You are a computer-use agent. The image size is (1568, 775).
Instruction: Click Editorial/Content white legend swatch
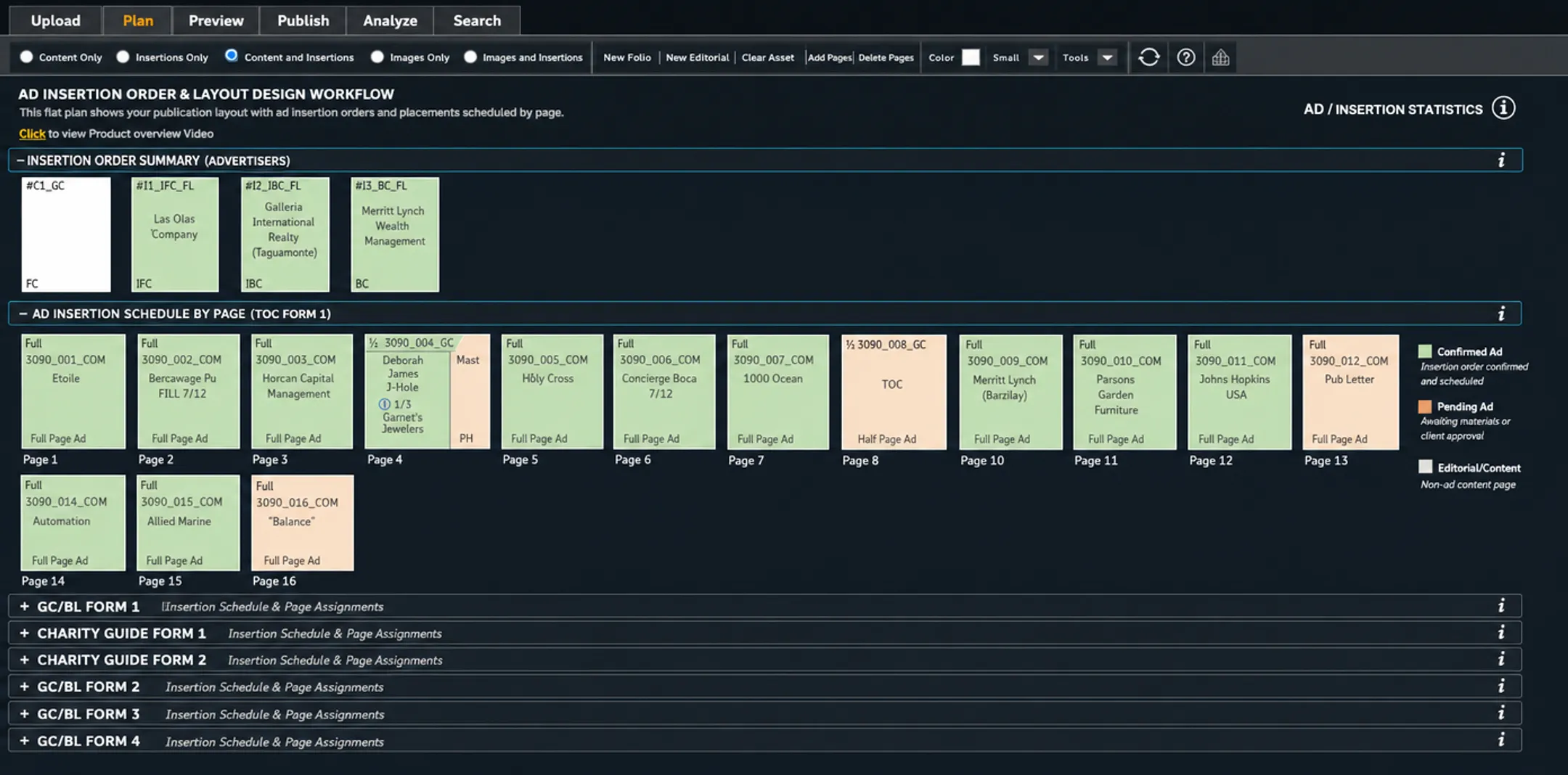(1425, 467)
